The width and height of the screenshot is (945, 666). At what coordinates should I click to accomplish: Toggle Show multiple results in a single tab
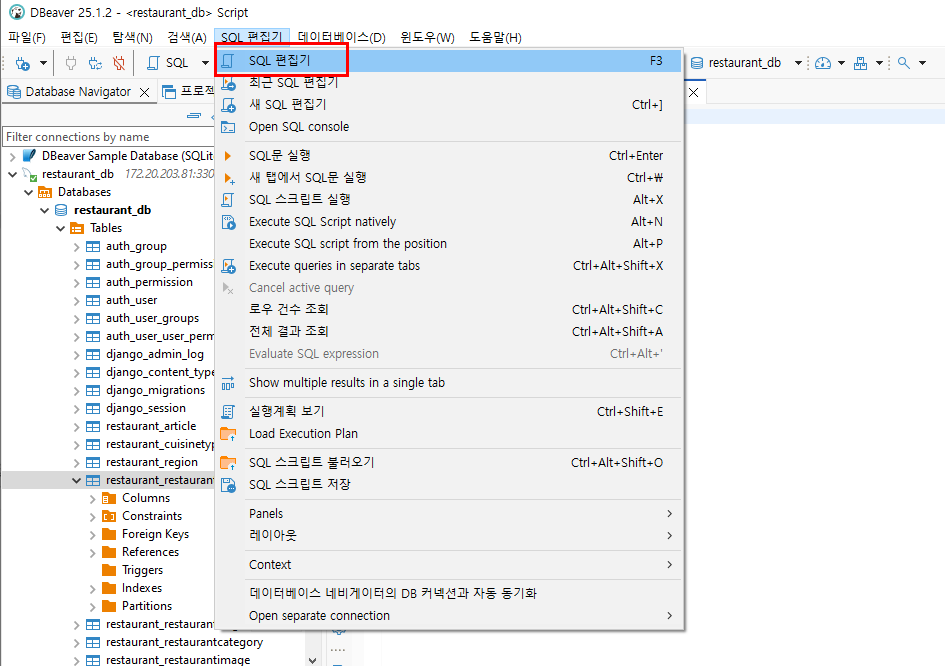(x=450, y=383)
